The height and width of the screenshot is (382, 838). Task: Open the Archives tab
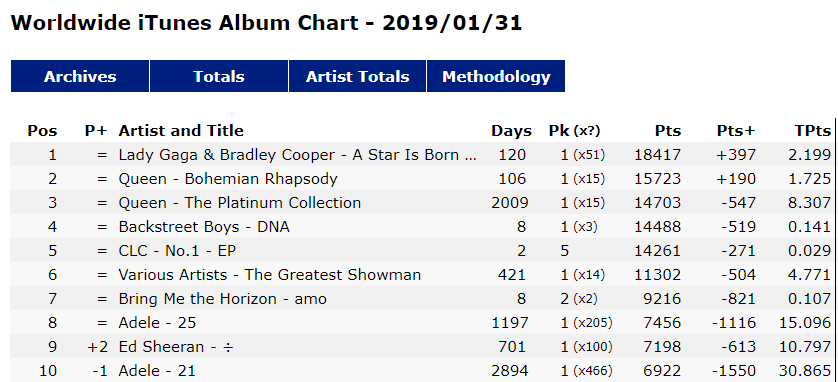click(x=80, y=76)
